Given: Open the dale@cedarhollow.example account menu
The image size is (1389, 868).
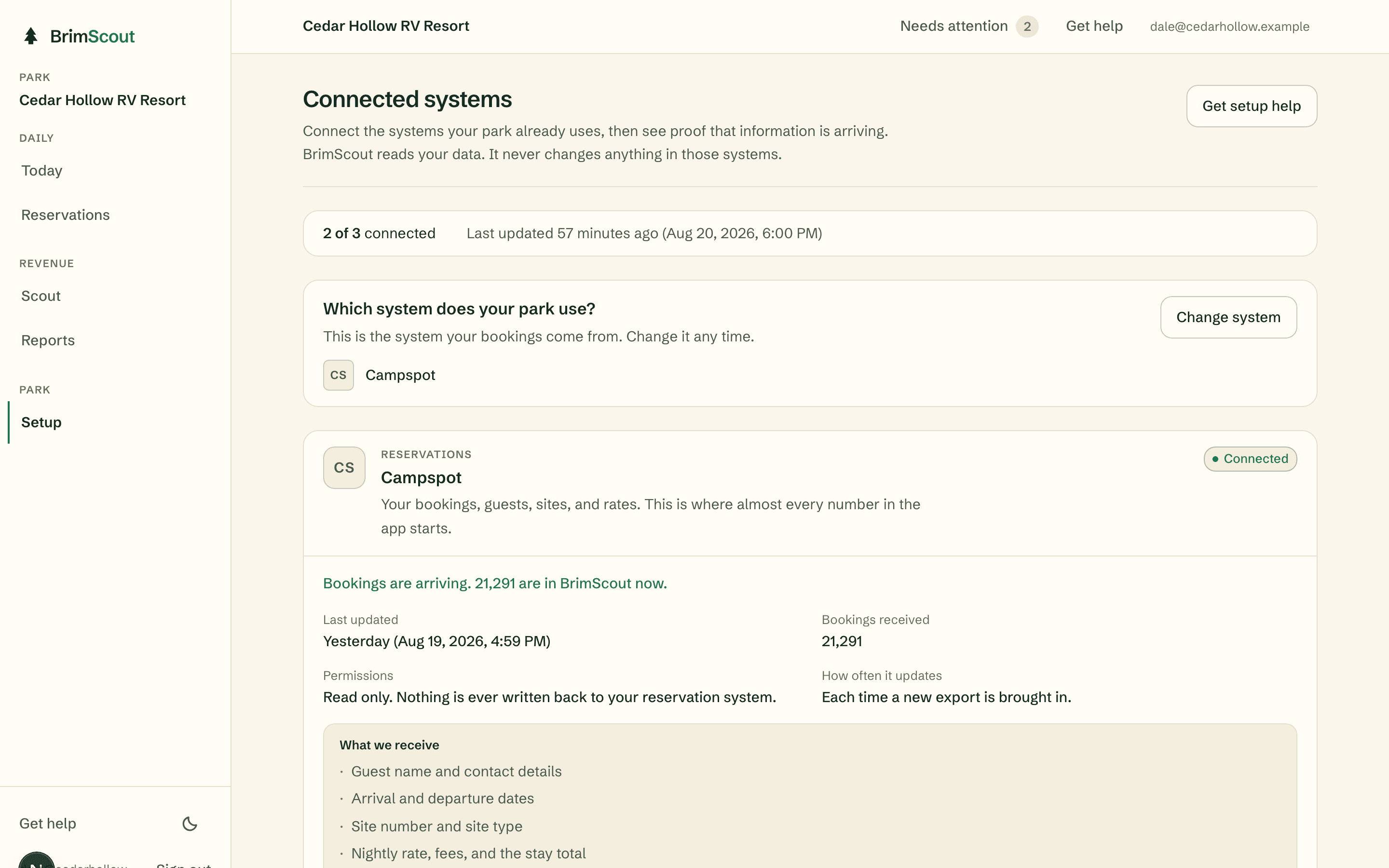Looking at the screenshot, I should (1229, 27).
